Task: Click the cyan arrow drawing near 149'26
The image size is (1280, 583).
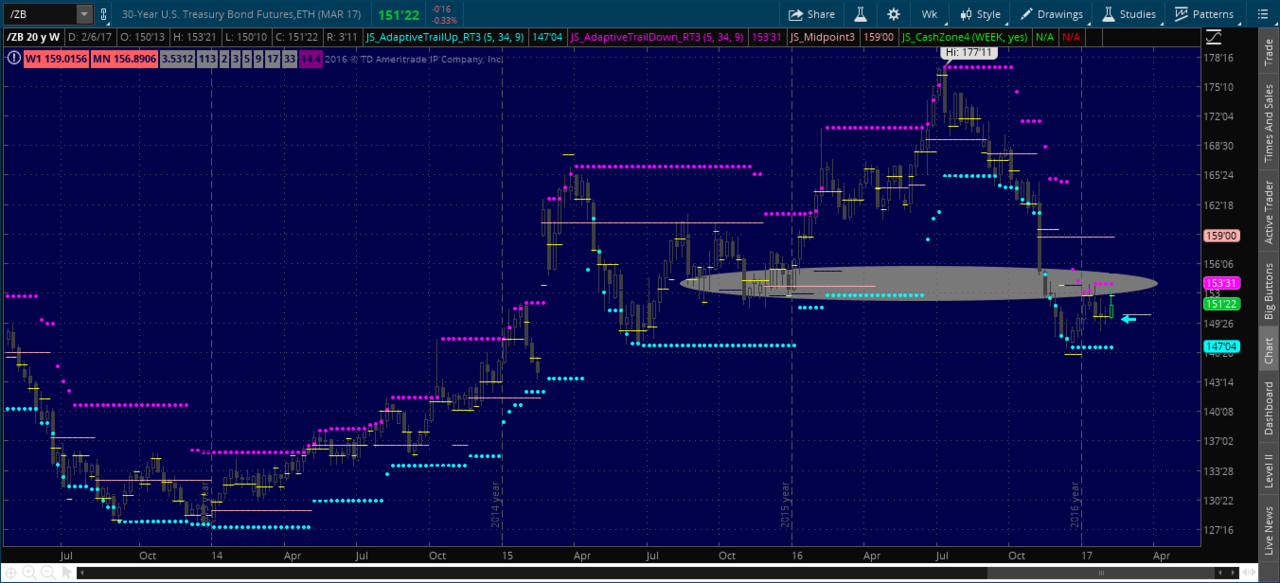Action: coord(1128,319)
